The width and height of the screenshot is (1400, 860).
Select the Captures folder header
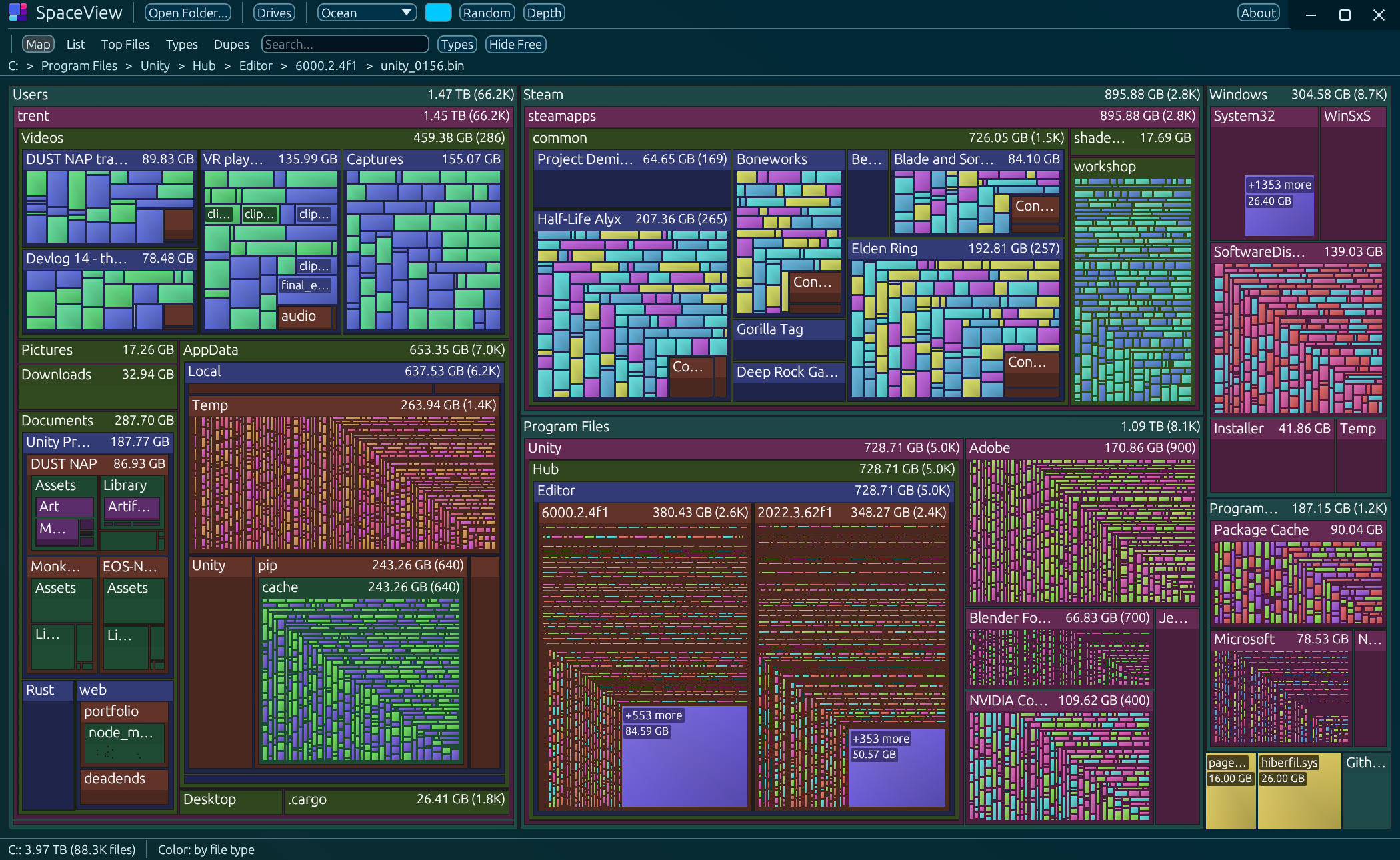423,159
